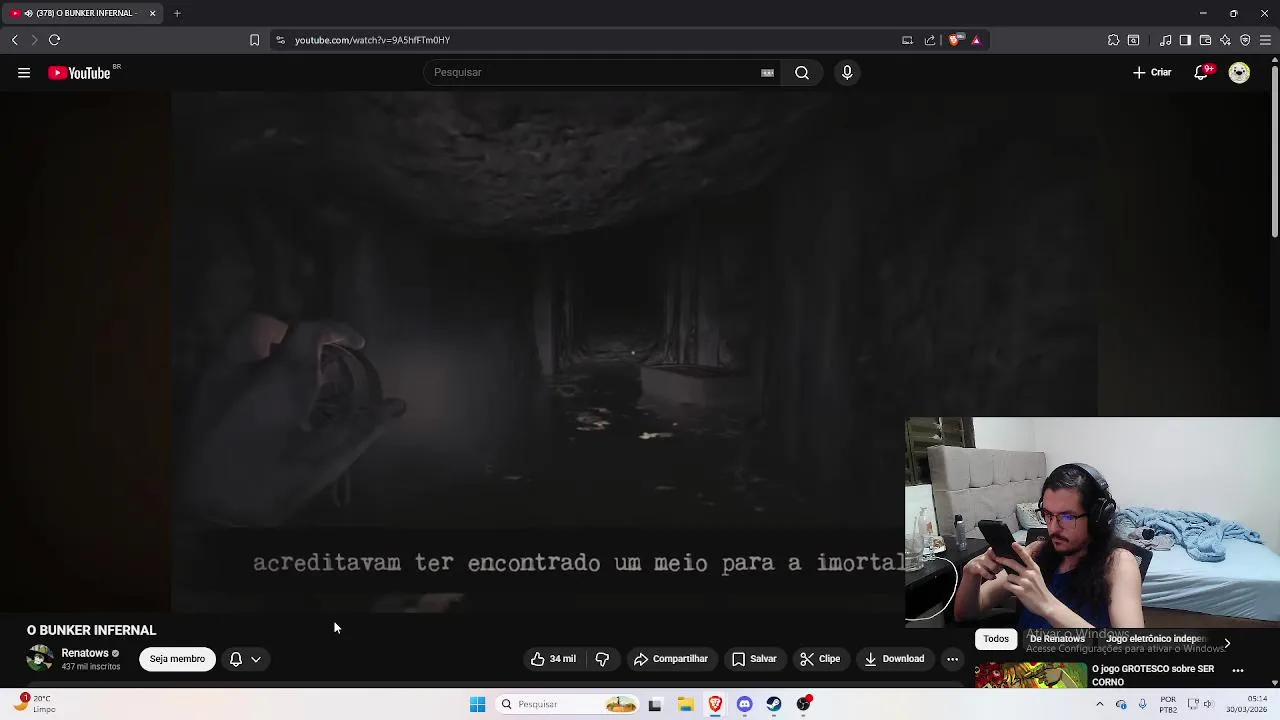Show hidden system tray icons

(1100, 704)
